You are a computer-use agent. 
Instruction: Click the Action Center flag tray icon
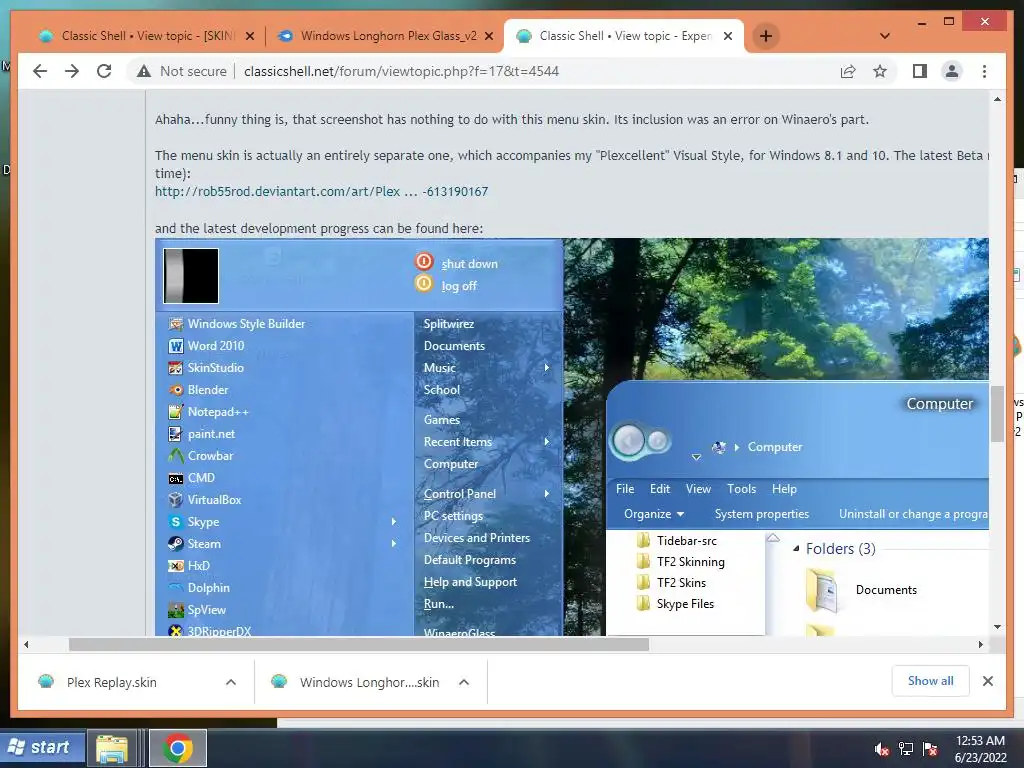(x=930, y=749)
